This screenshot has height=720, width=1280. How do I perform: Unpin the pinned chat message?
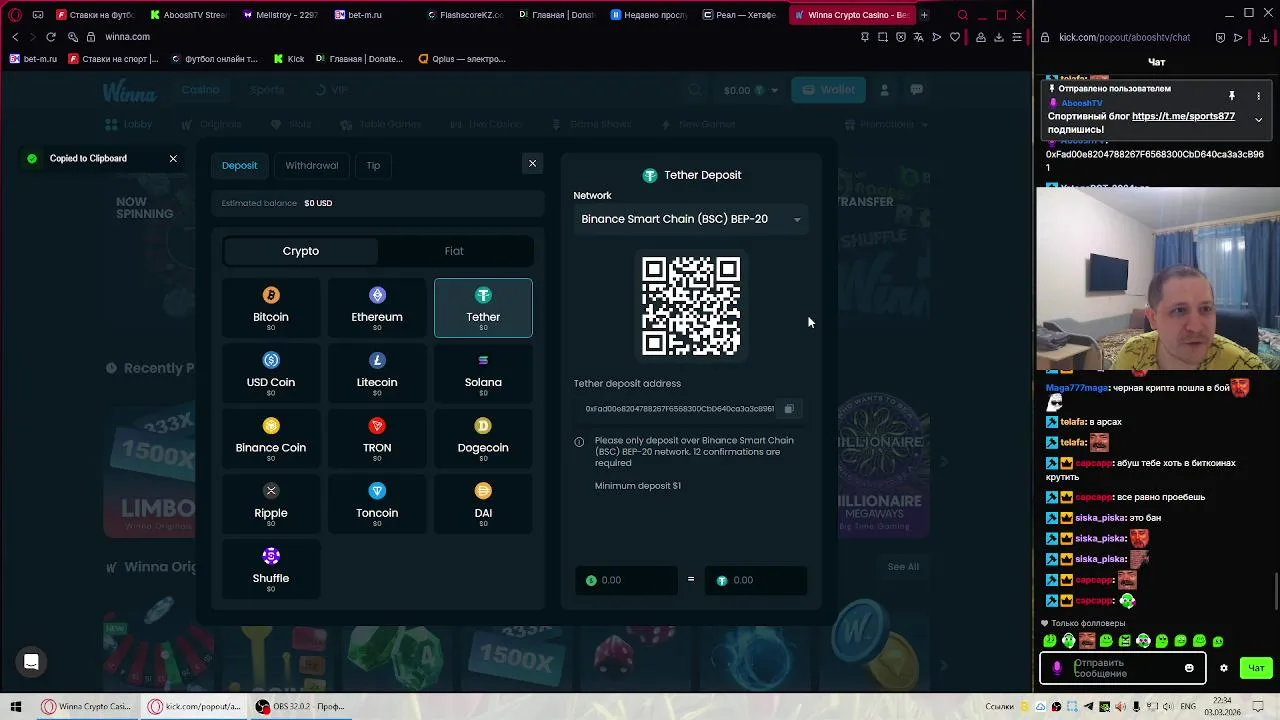pos(1232,96)
